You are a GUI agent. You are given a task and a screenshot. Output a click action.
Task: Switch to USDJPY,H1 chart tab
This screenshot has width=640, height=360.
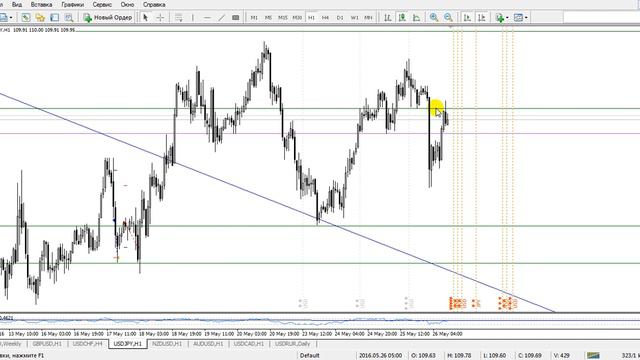coord(127,344)
